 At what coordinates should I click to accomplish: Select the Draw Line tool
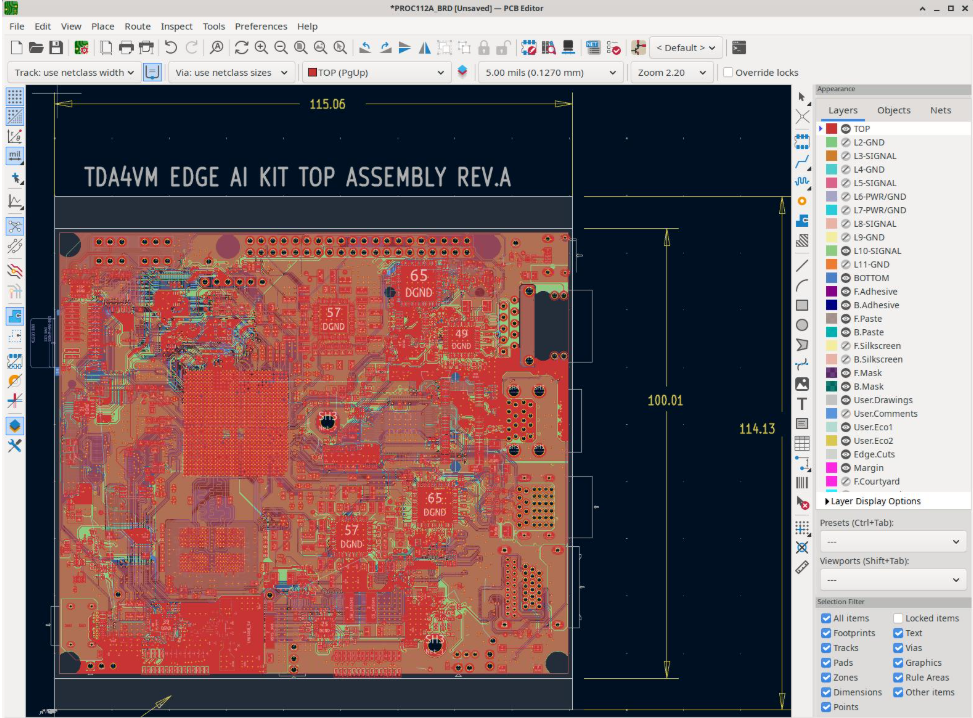(802, 266)
